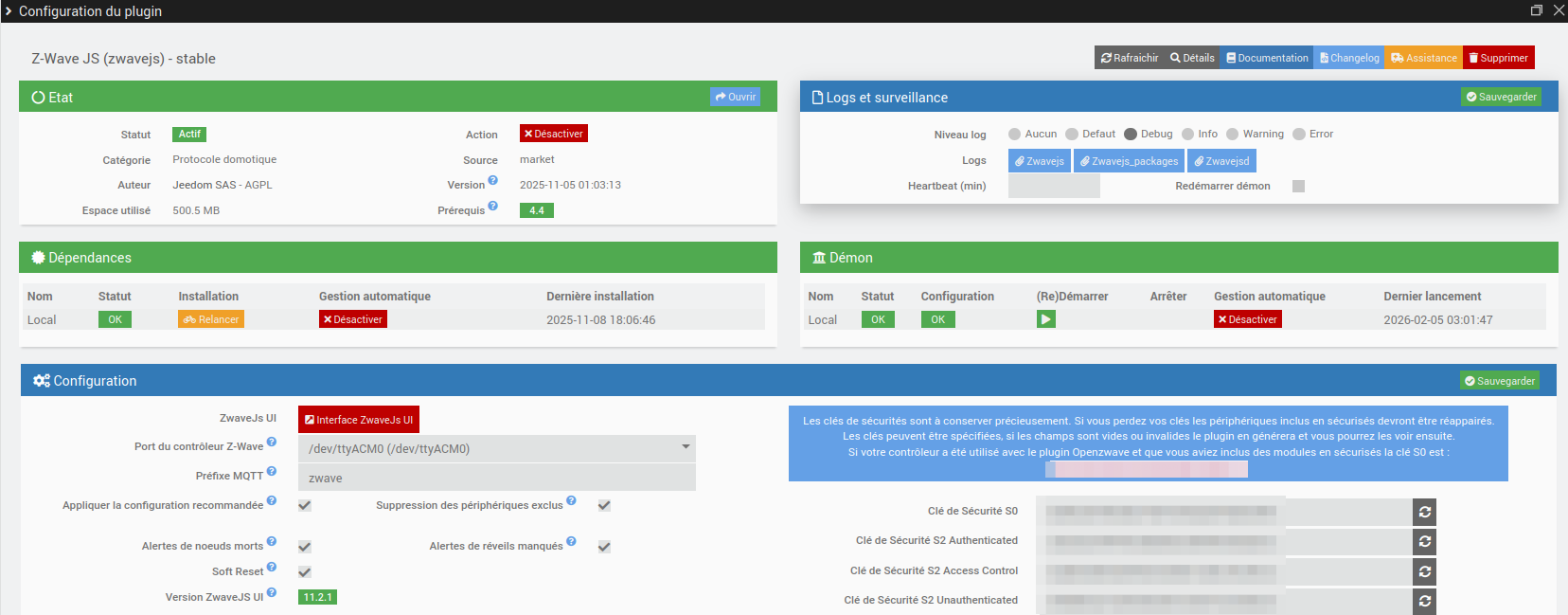1568x615 pixels.
Task: Click the 500.5 MB disk usage value
Action: [x=196, y=210]
